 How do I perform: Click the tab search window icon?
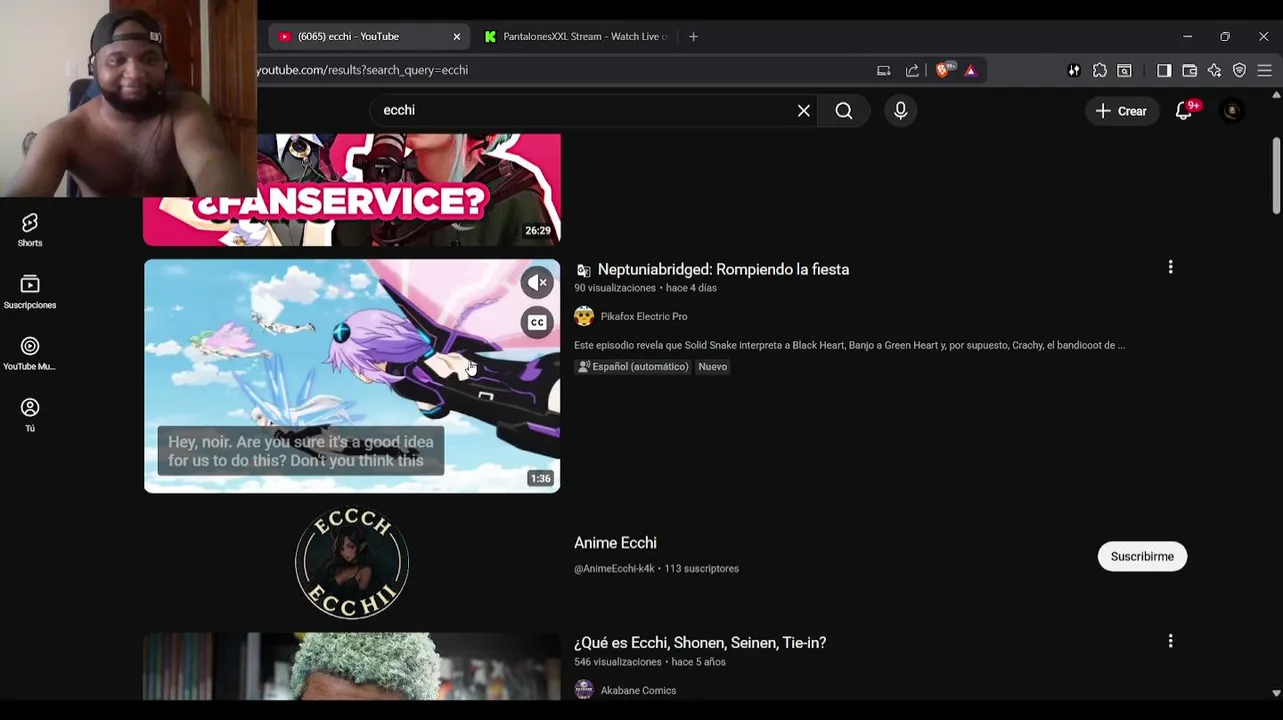(1125, 70)
